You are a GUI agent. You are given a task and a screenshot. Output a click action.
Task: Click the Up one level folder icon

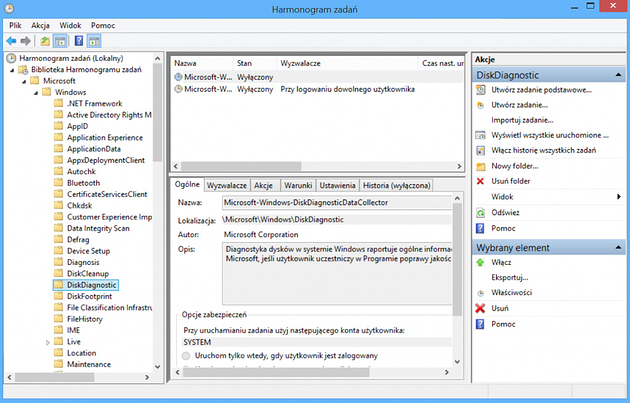[x=45, y=41]
